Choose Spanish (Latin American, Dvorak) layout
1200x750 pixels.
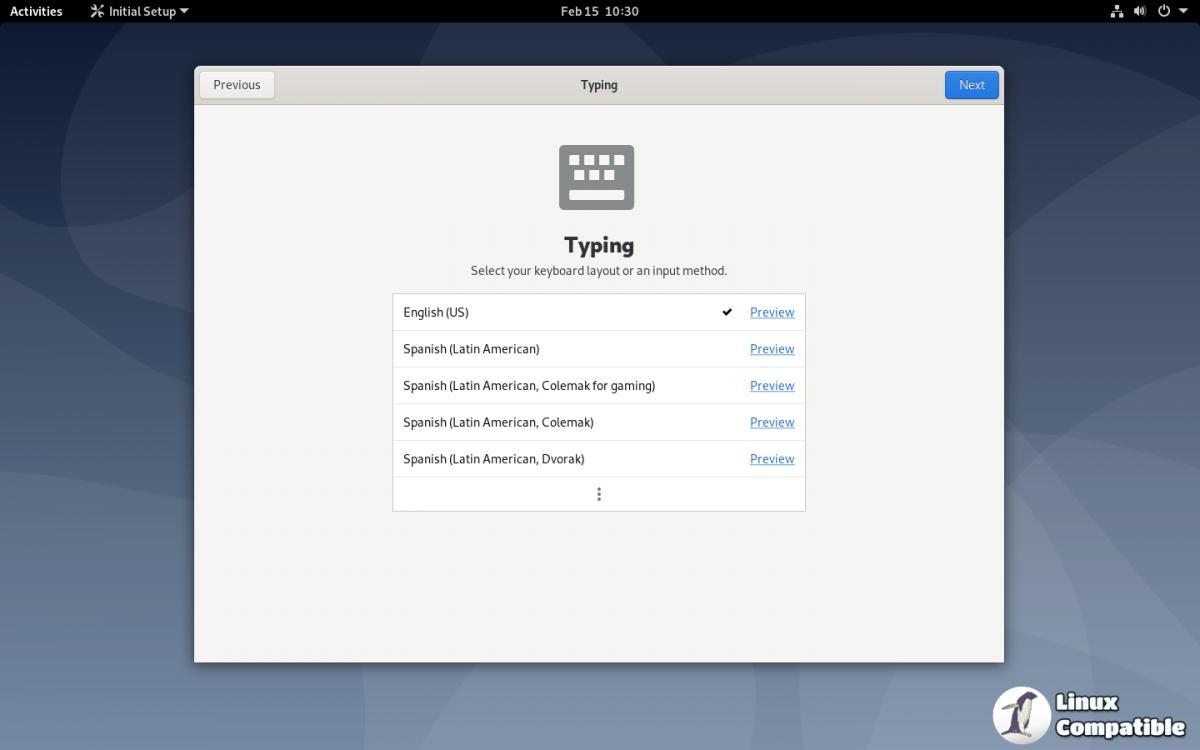coord(493,459)
